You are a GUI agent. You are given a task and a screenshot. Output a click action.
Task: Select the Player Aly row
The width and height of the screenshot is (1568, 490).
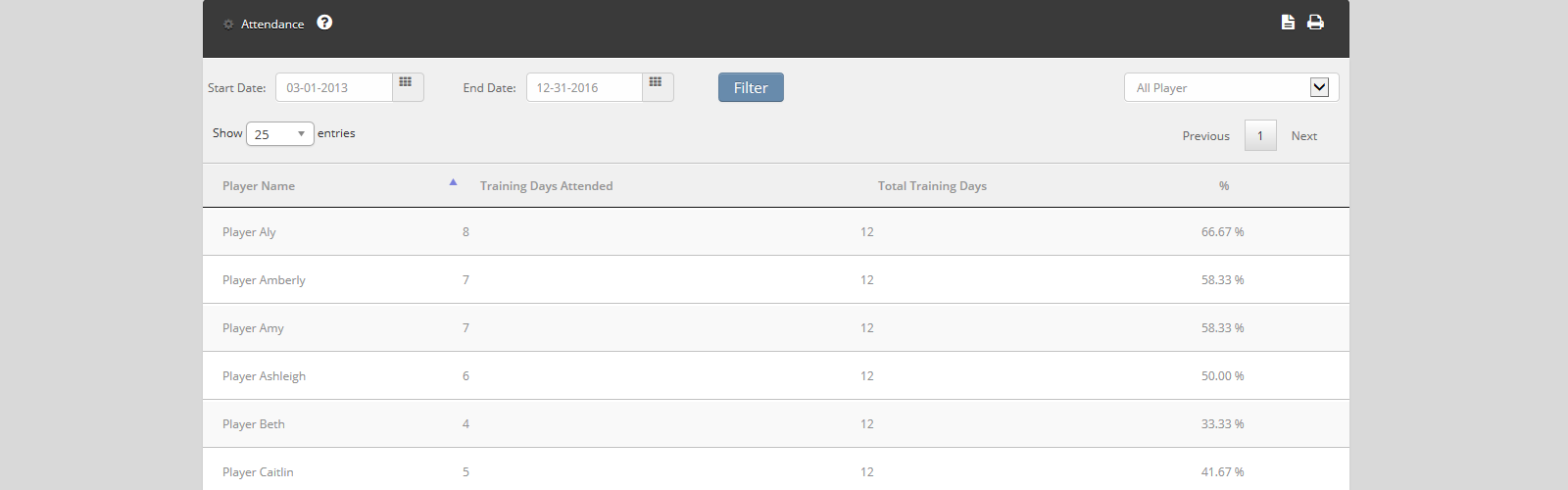[249, 232]
